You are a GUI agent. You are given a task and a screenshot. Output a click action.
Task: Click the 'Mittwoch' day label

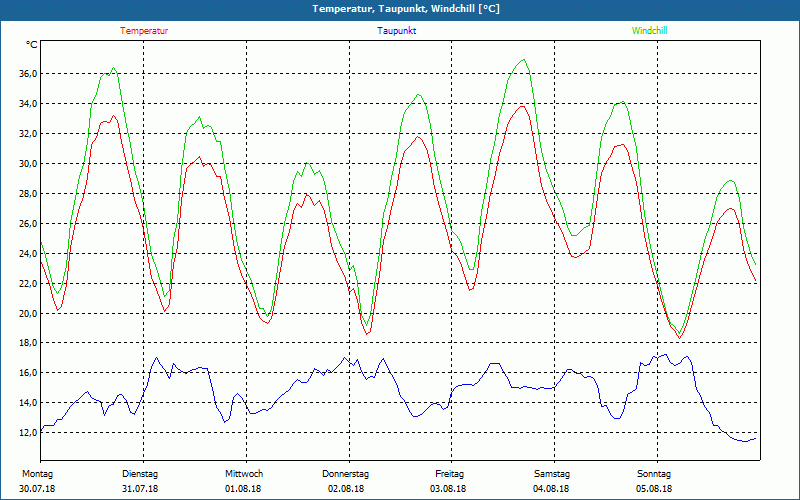pos(244,474)
